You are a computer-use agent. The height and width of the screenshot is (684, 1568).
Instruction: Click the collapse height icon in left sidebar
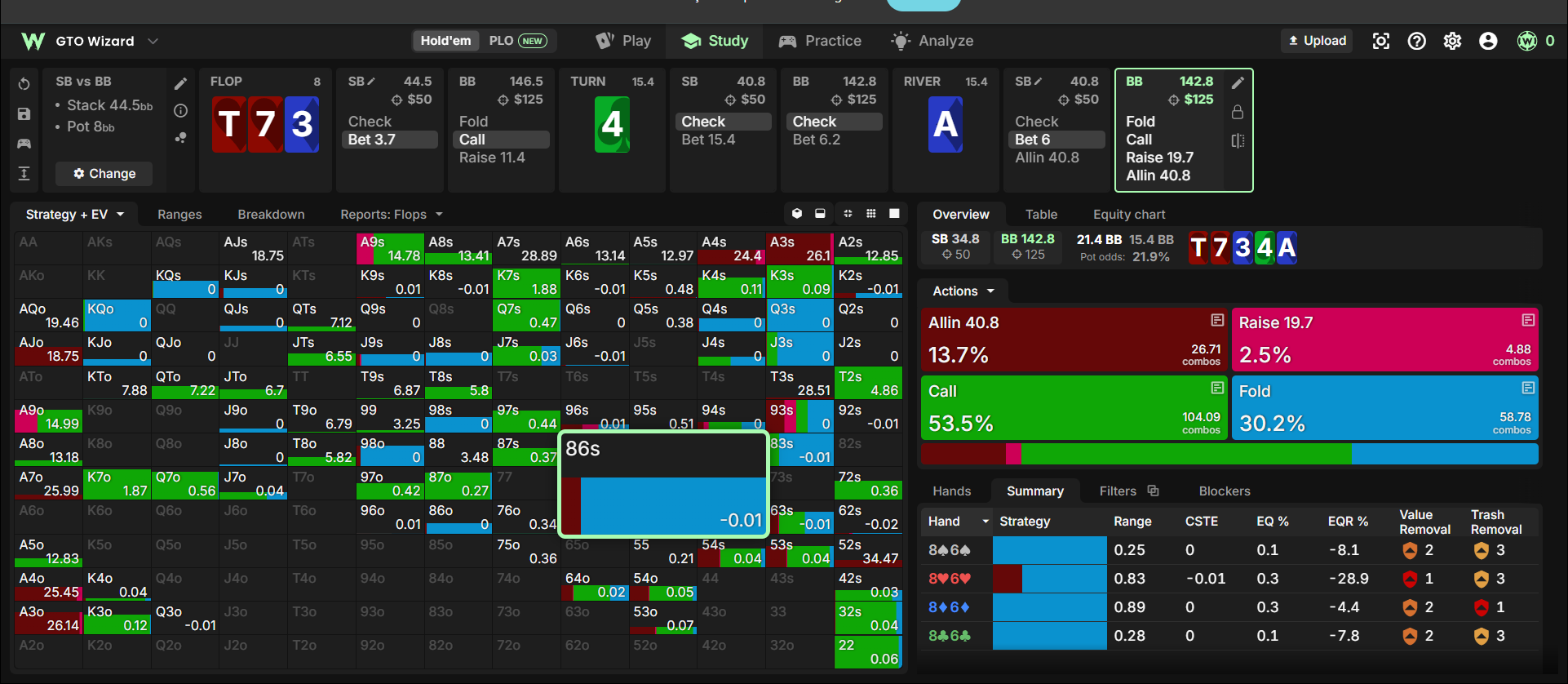click(24, 173)
